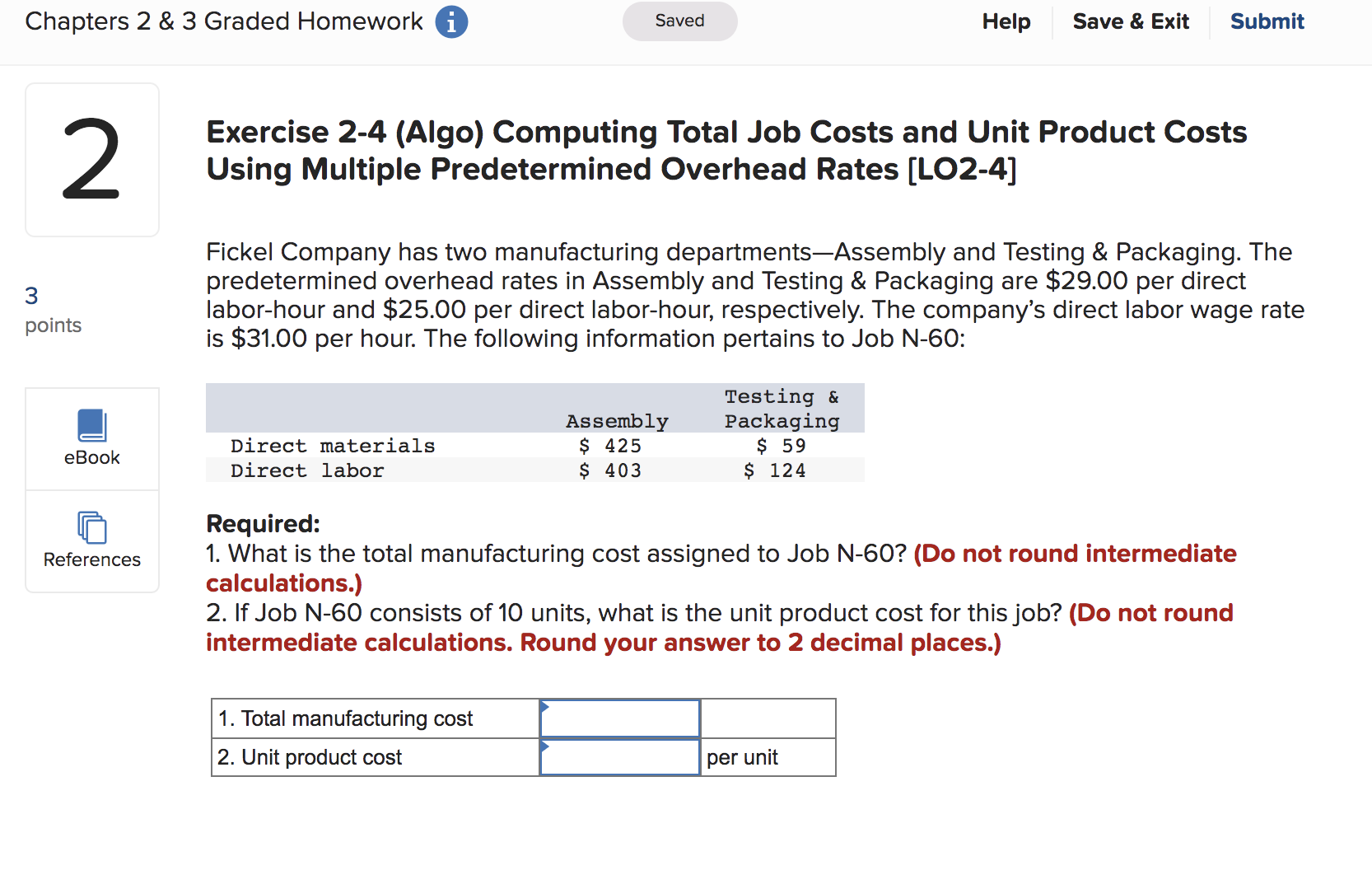The image size is (1372, 875).
Task: Click the blue marker in Unit product cost field
Action: tap(544, 746)
